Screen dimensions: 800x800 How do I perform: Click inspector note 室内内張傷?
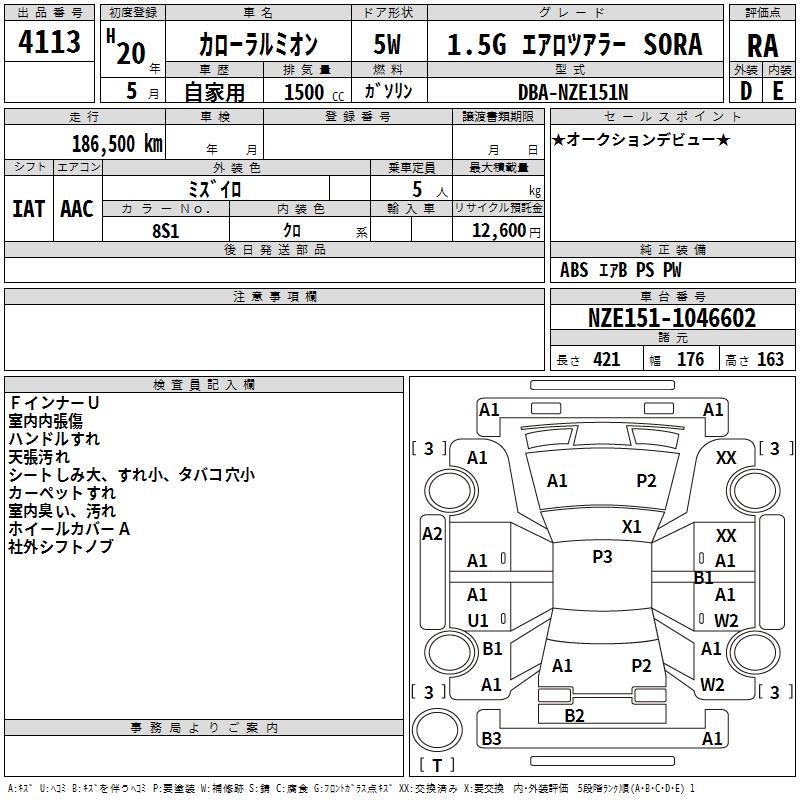45,421
